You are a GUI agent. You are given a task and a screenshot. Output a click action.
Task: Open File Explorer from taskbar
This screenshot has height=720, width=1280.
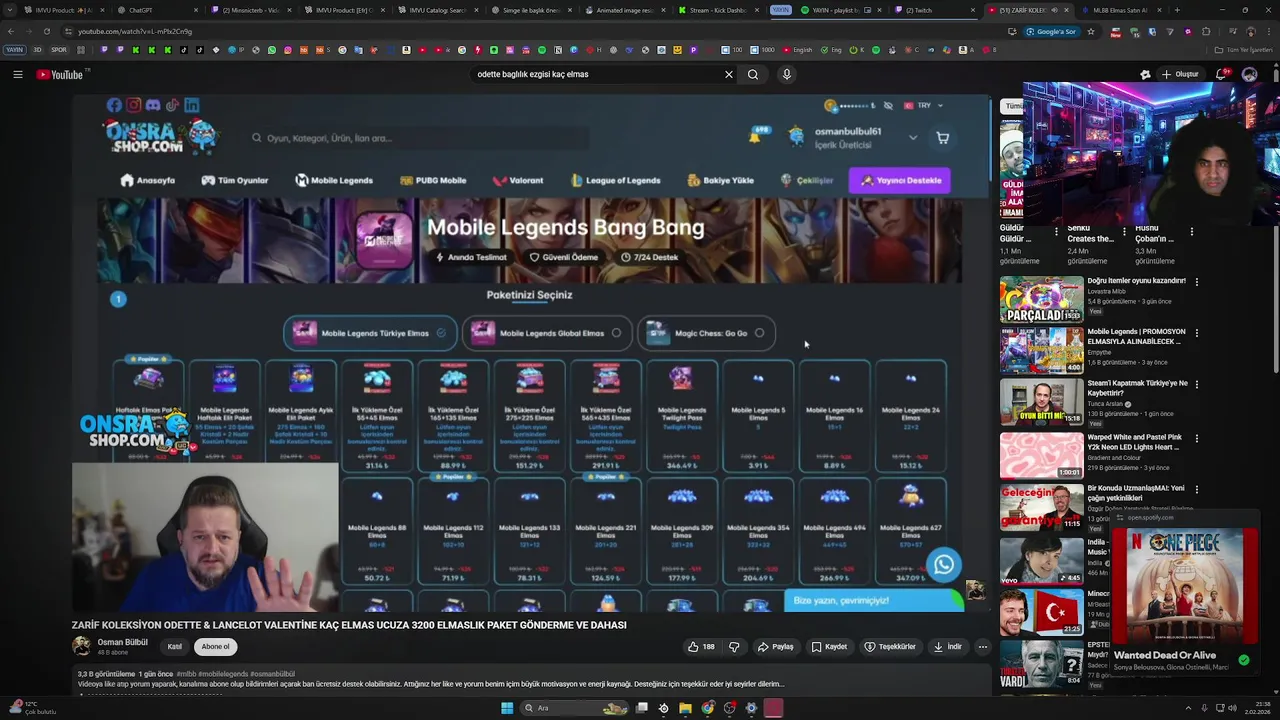685,708
